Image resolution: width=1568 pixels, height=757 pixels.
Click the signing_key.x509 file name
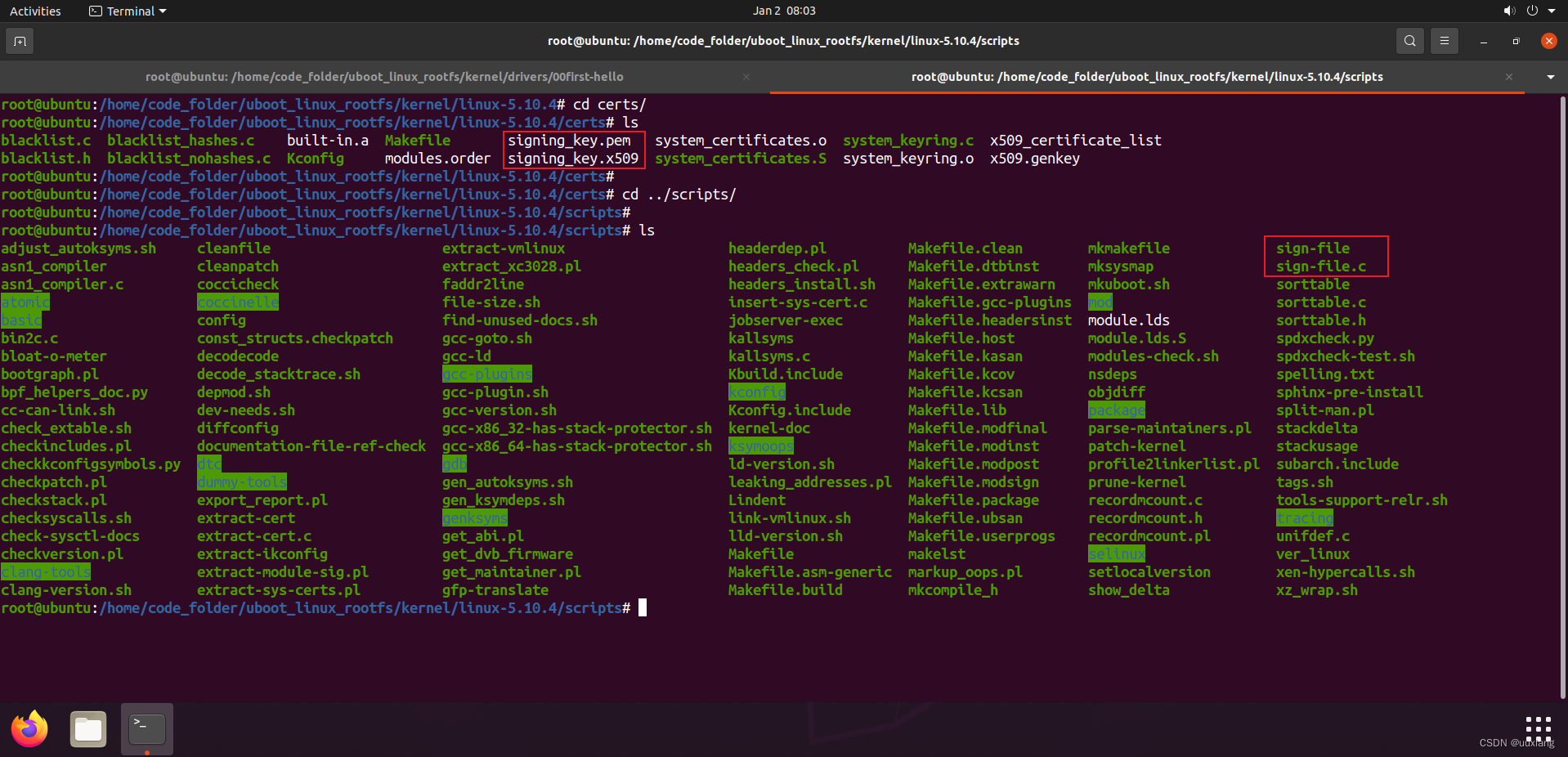573,159
